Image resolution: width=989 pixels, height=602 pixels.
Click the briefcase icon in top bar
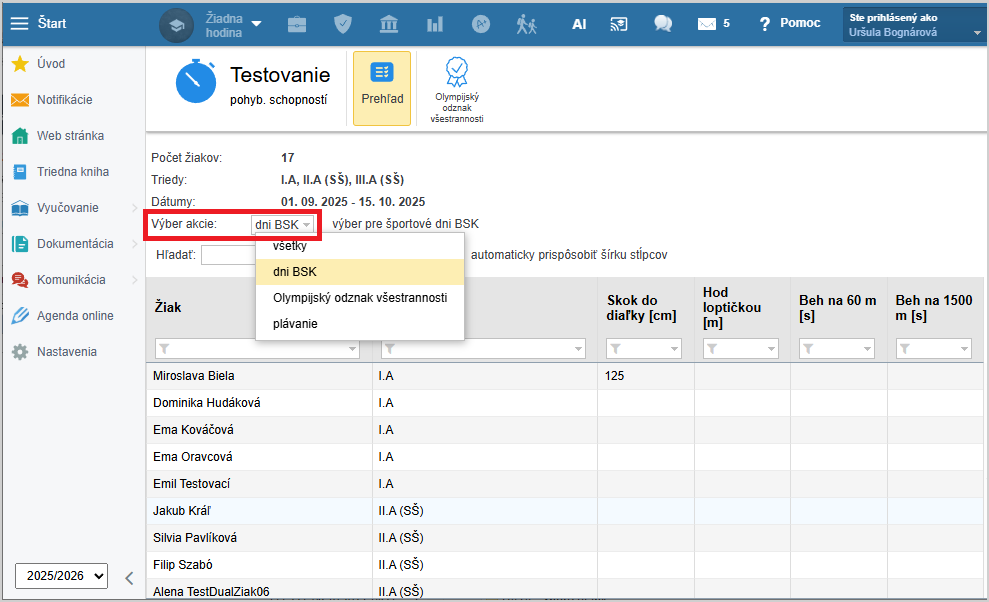point(297,24)
